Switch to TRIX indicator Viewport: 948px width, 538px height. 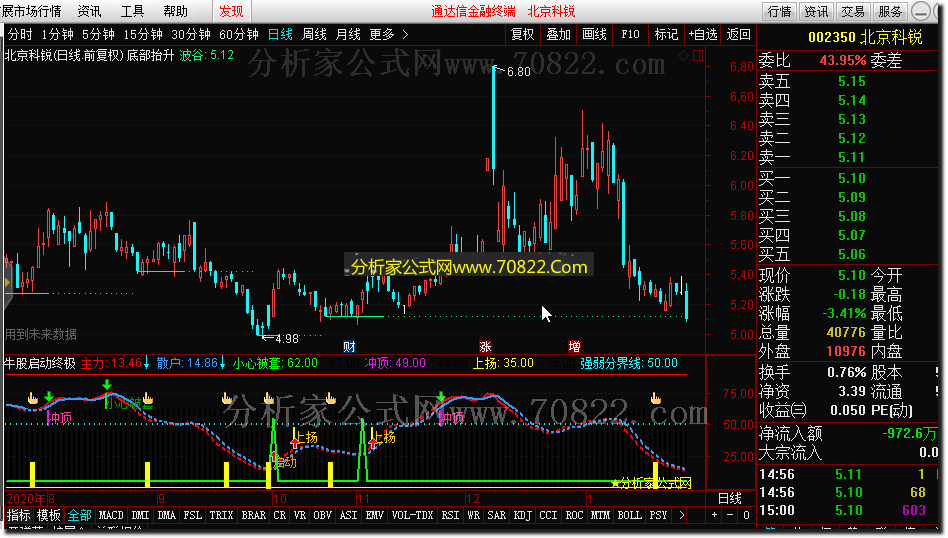pos(221,515)
